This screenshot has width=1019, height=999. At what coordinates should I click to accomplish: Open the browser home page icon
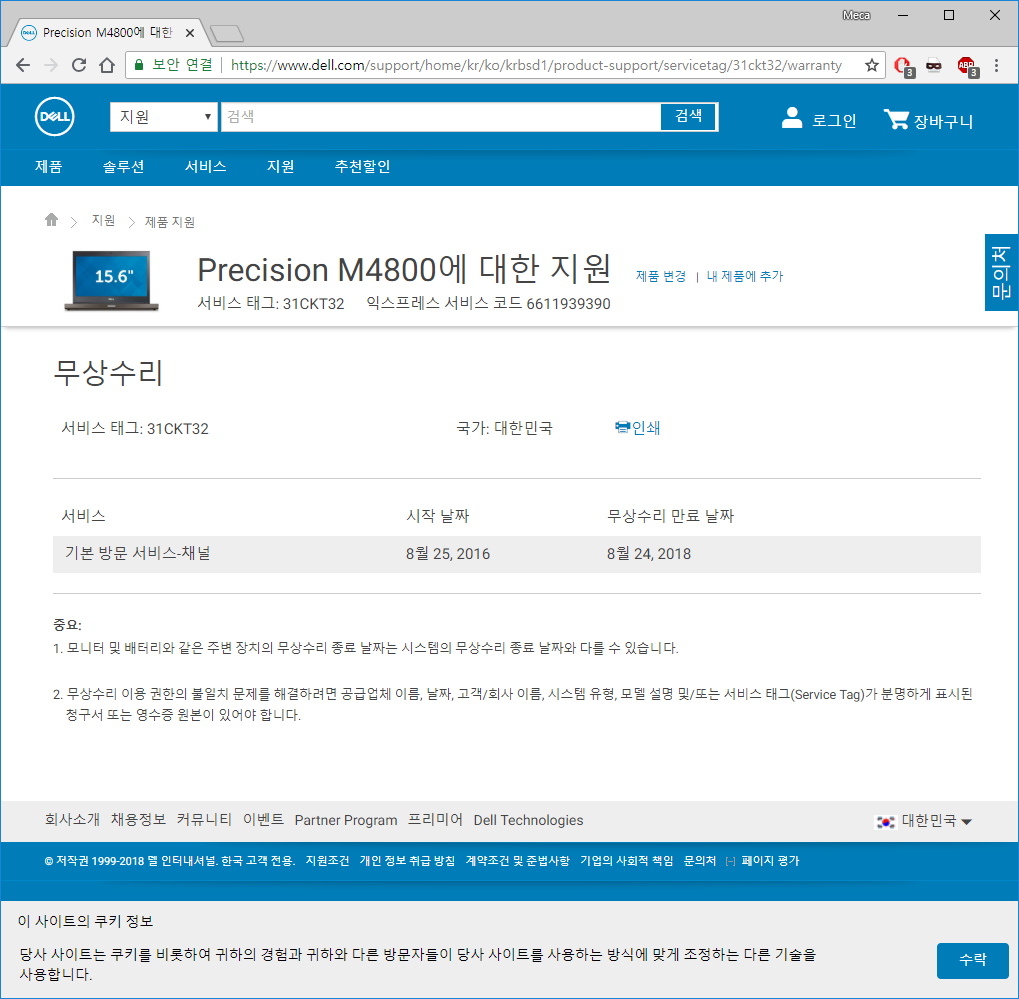[x=107, y=65]
